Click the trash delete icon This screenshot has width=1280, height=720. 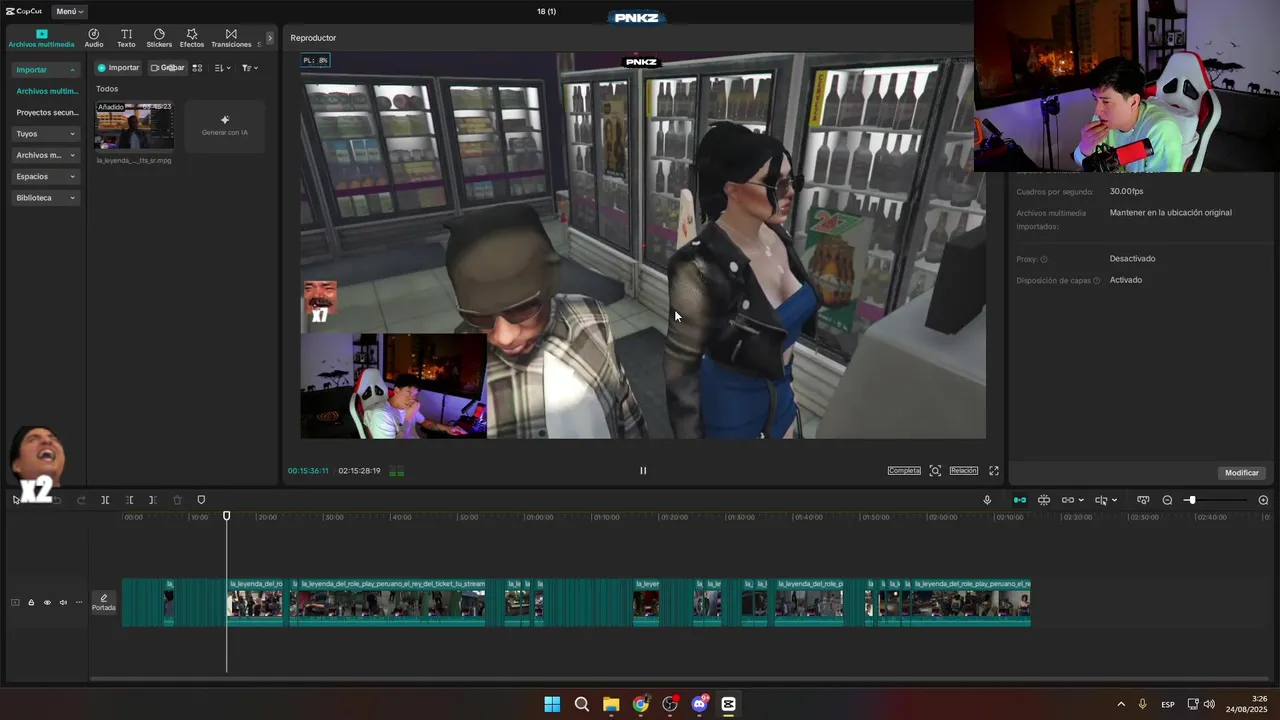[x=177, y=500]
